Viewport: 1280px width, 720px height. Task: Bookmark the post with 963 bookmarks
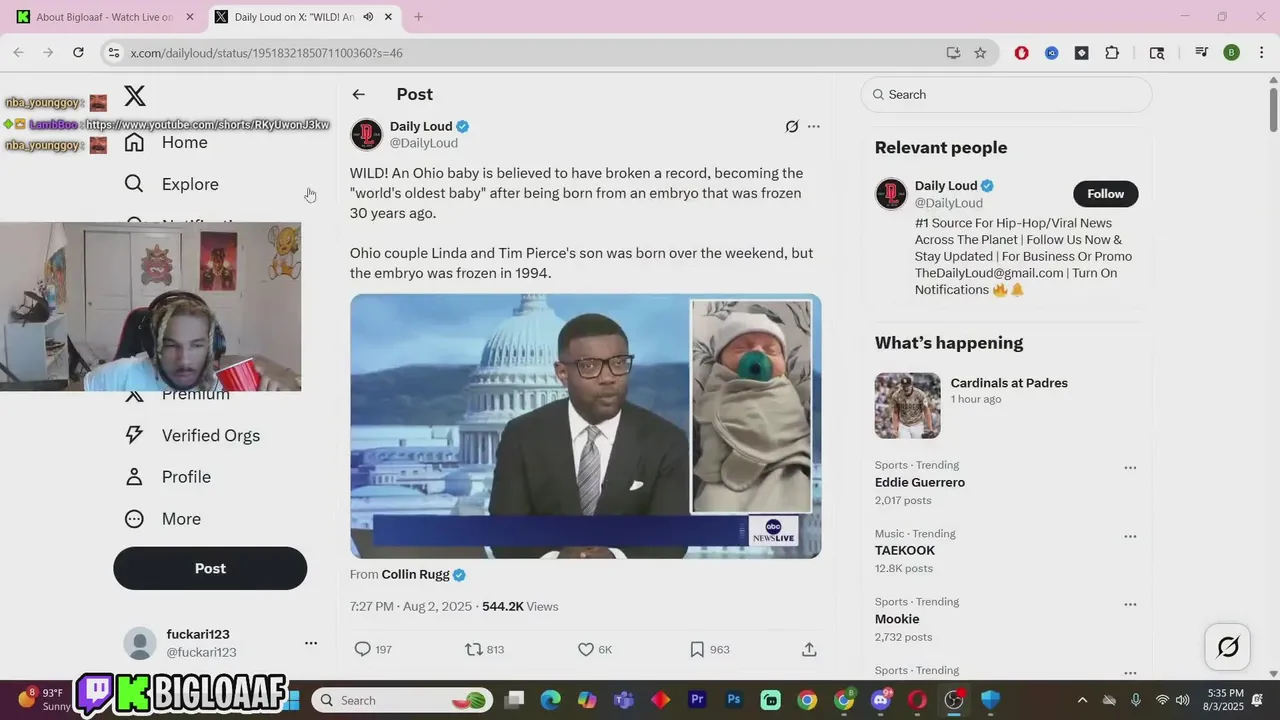(x=697, y=649)
